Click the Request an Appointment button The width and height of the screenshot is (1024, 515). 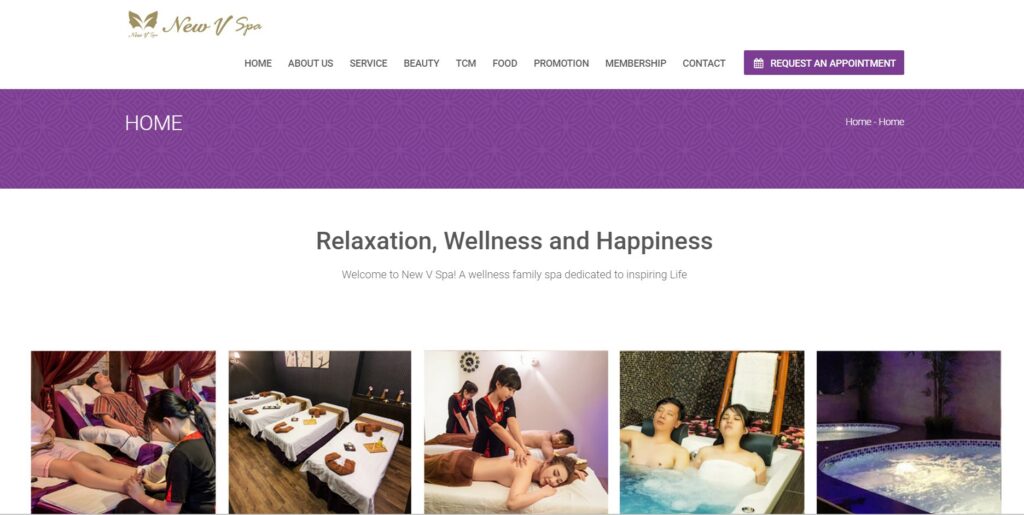824,63
